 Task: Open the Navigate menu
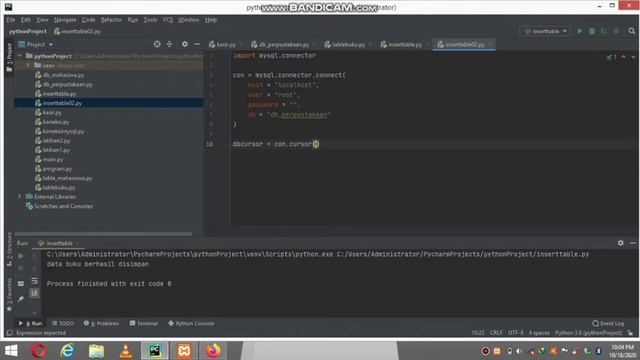65,20
